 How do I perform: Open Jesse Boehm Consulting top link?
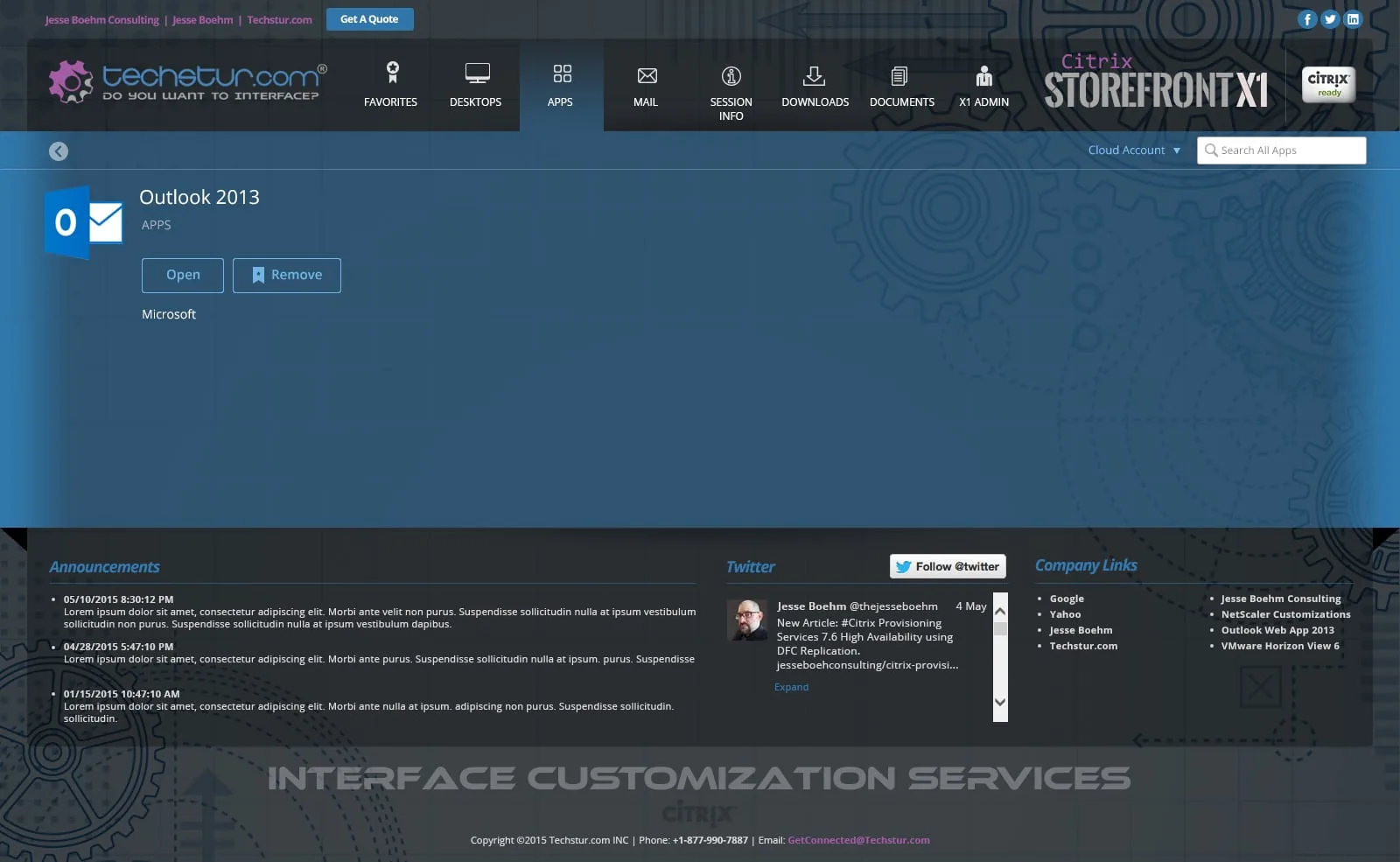102,20
